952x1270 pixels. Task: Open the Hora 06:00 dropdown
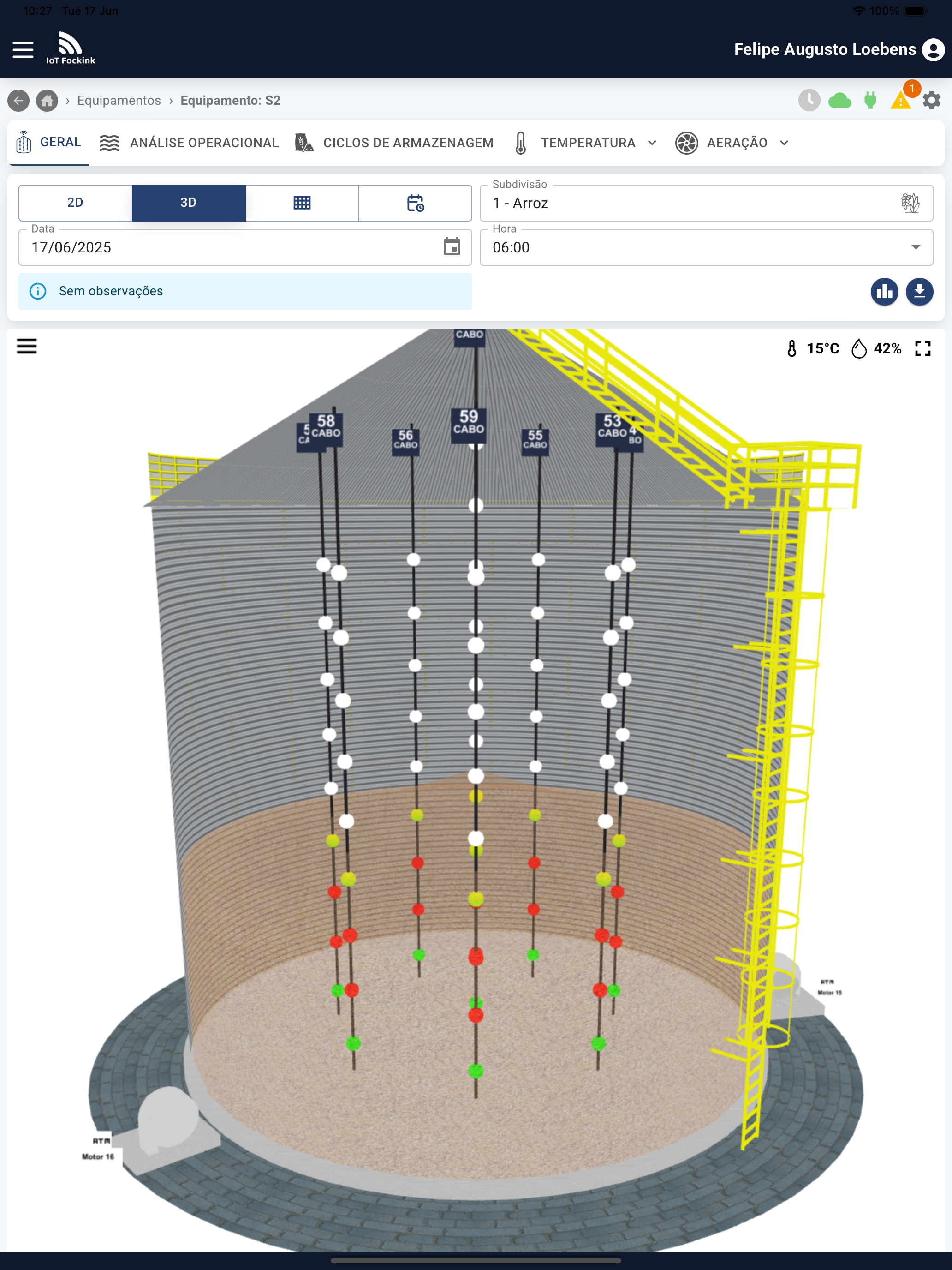[707, 247]
